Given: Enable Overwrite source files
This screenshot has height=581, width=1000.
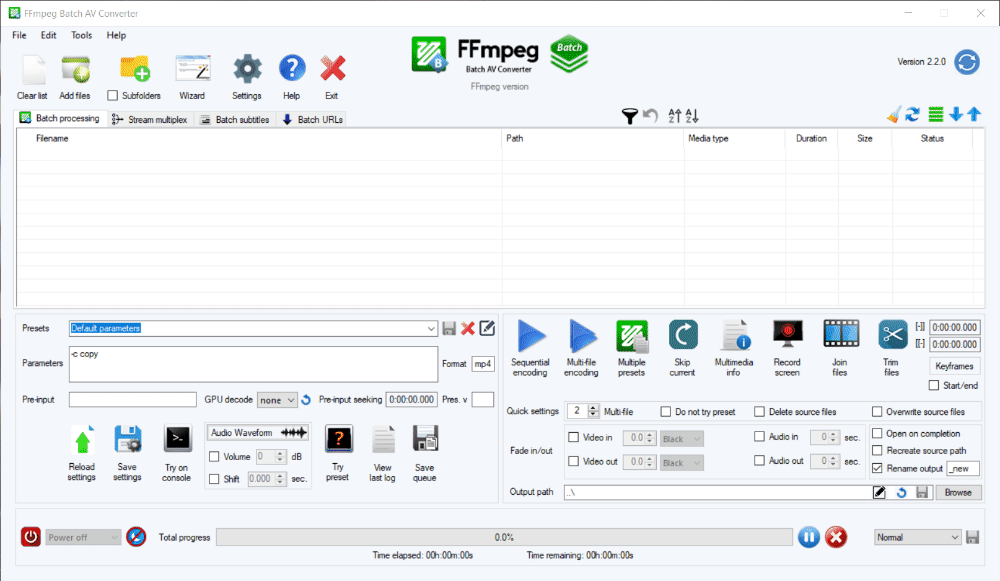Looking at the screenshot, I should [x=878, y=412].
